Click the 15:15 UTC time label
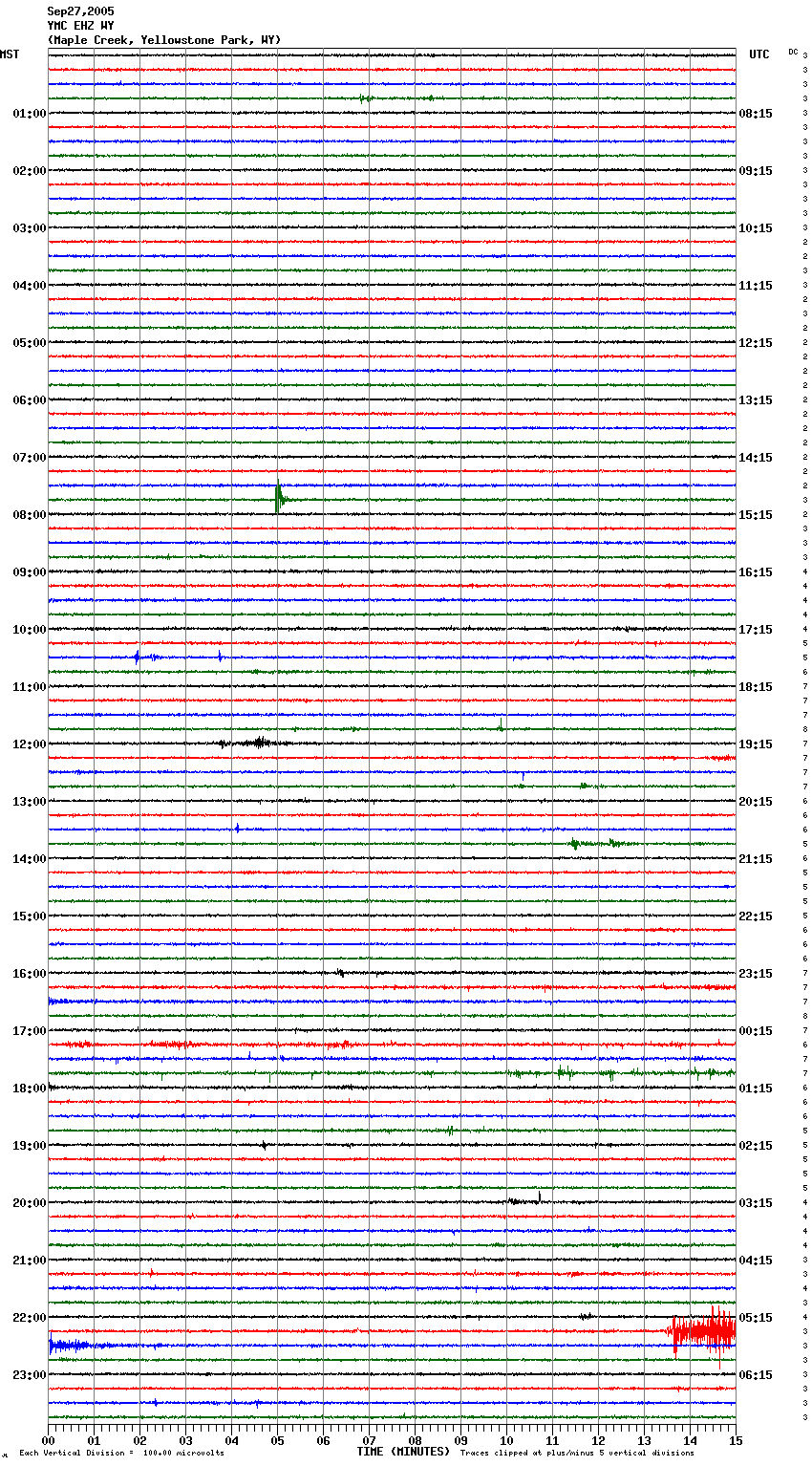Screen dimensions: 812x1466 756,515
